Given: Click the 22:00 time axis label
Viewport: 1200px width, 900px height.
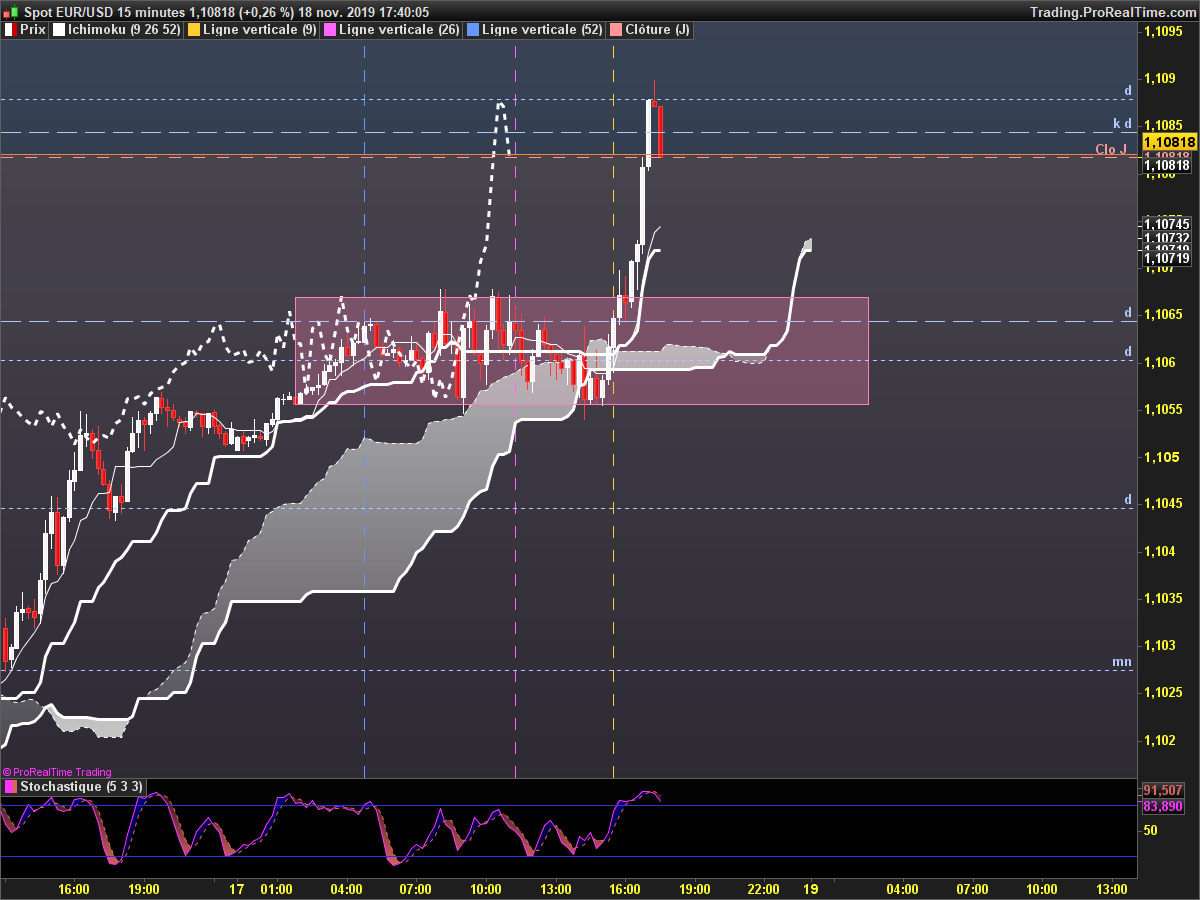Looking at the screenshot, I should point(763,888).
